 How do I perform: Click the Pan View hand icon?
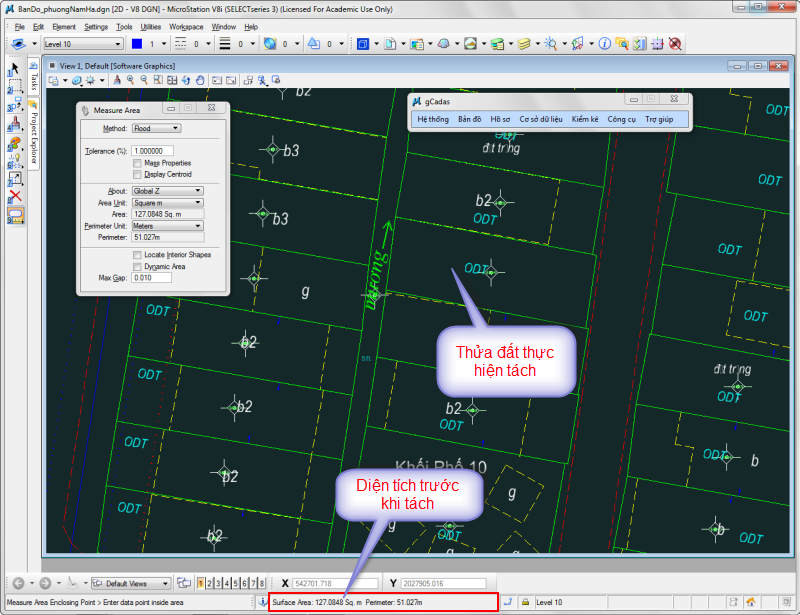[200, 80]
